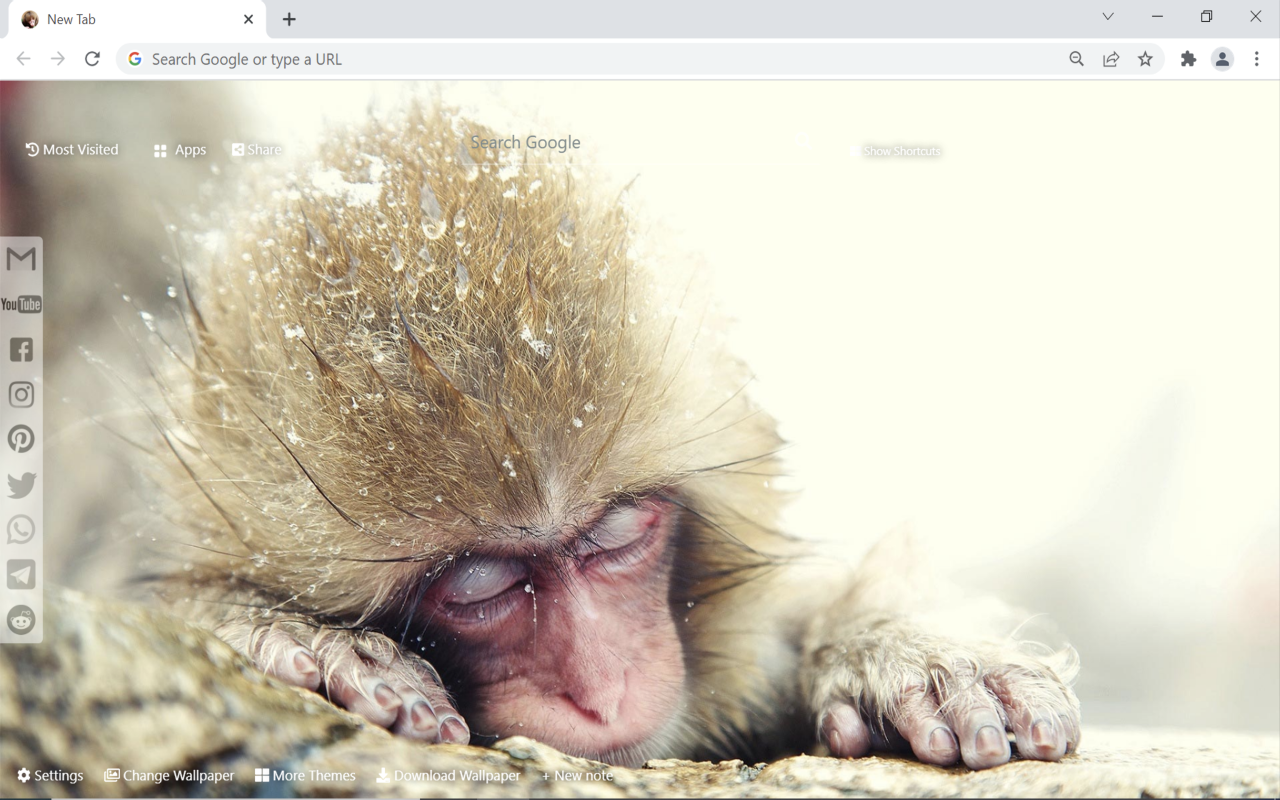Add a note with New note
1280x800 pixels.
[577, 776]
